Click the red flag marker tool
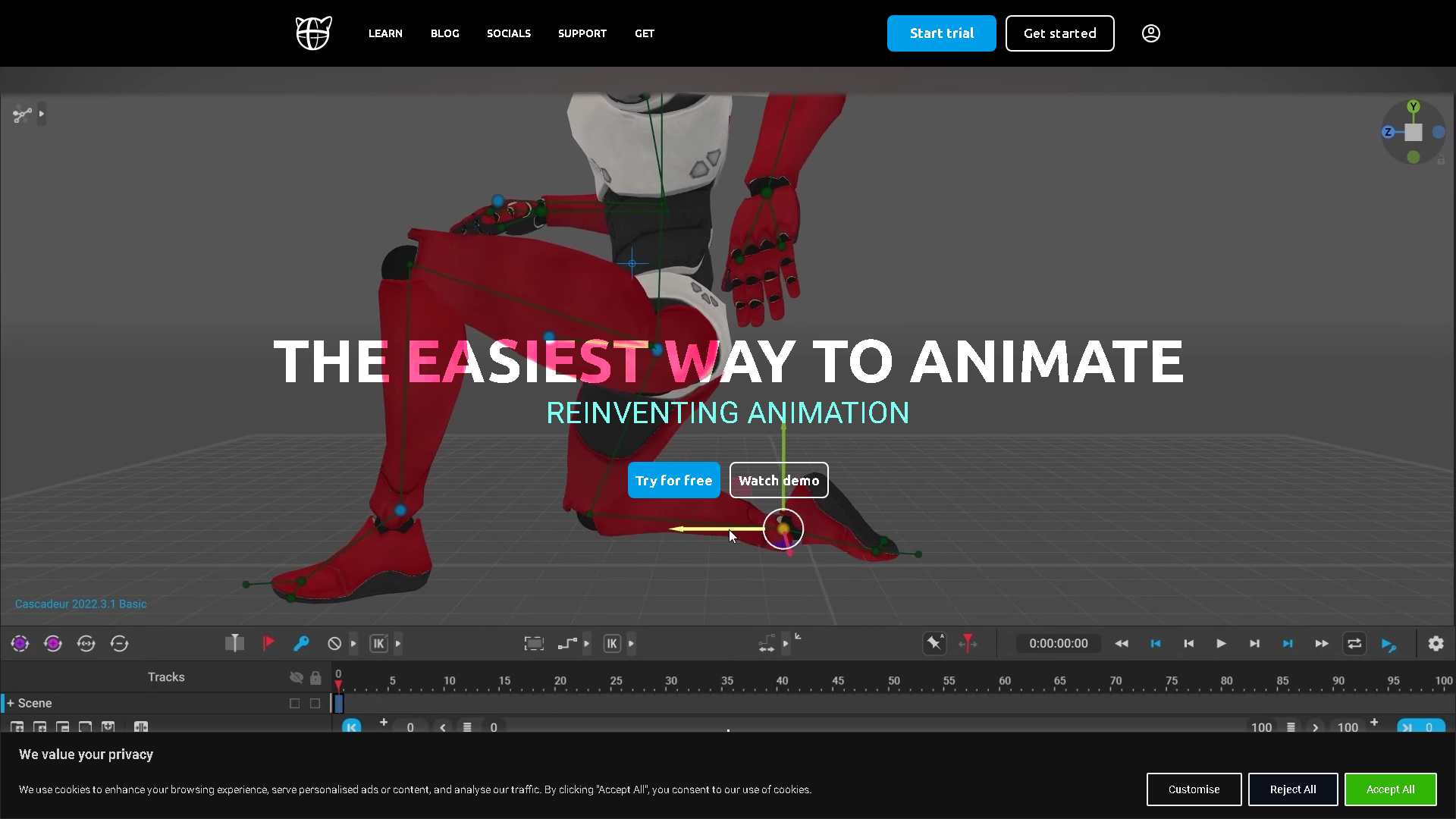Viewport: 1456px width, 819px height. 268,643
